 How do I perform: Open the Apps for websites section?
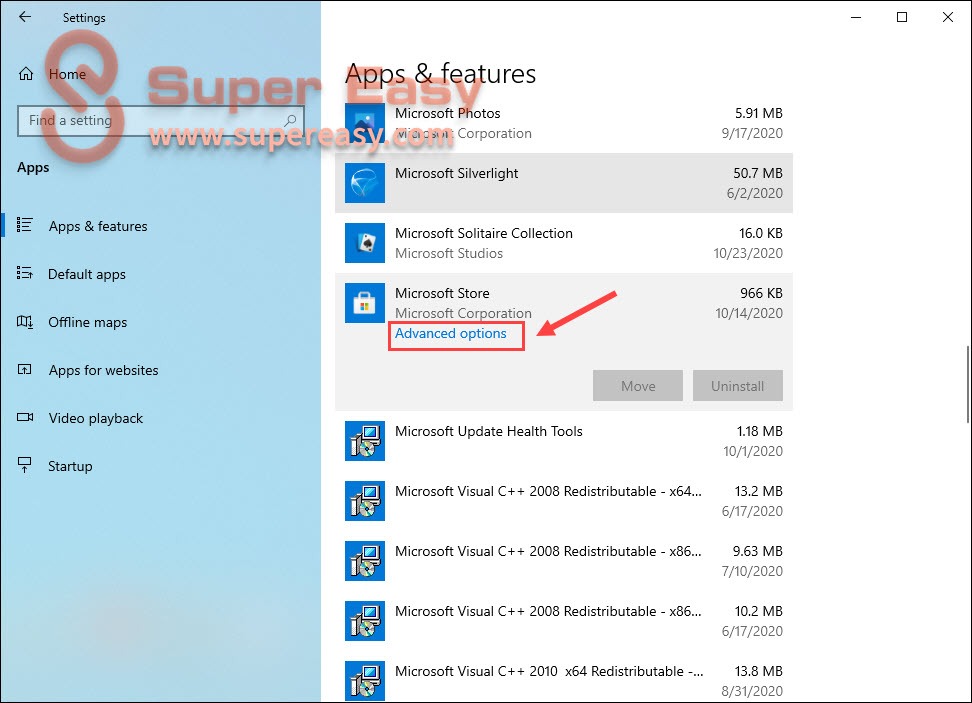point(104,370)
